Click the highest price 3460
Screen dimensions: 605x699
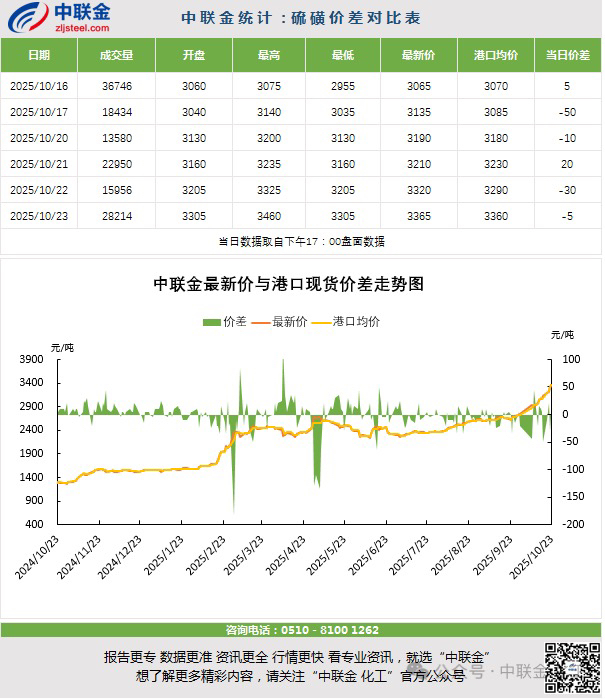pos(269,216)
